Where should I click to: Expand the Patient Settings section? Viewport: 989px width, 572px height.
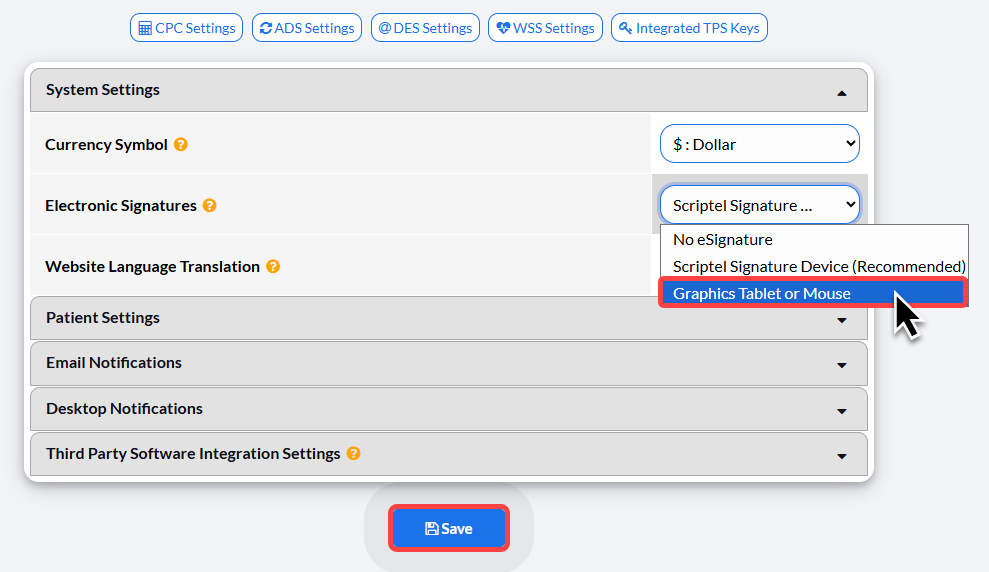[448, 318]
